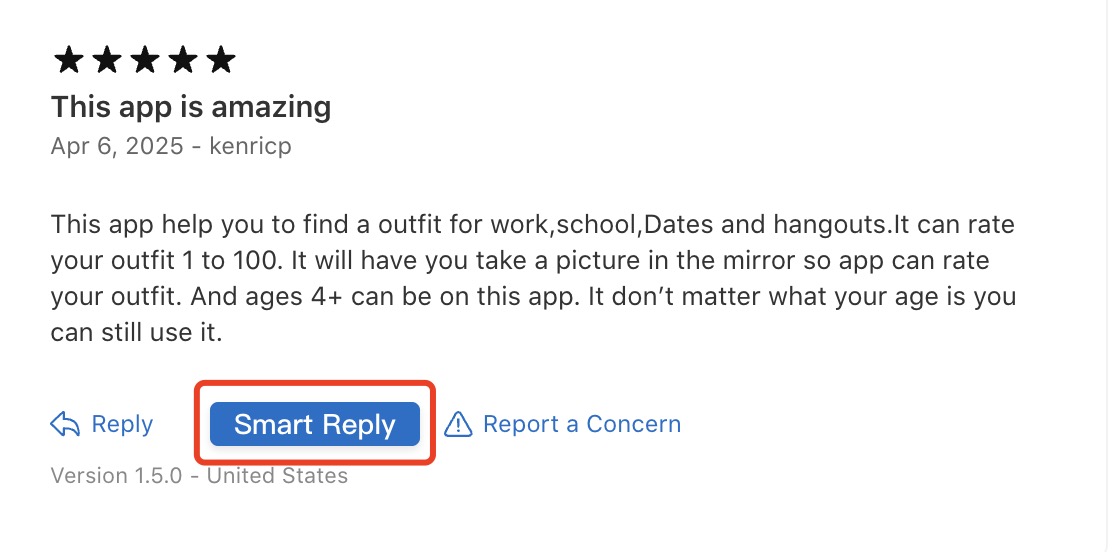Click the first star of the rating
Viewport: 1120px width, 552px height.
tap(69, 61)
